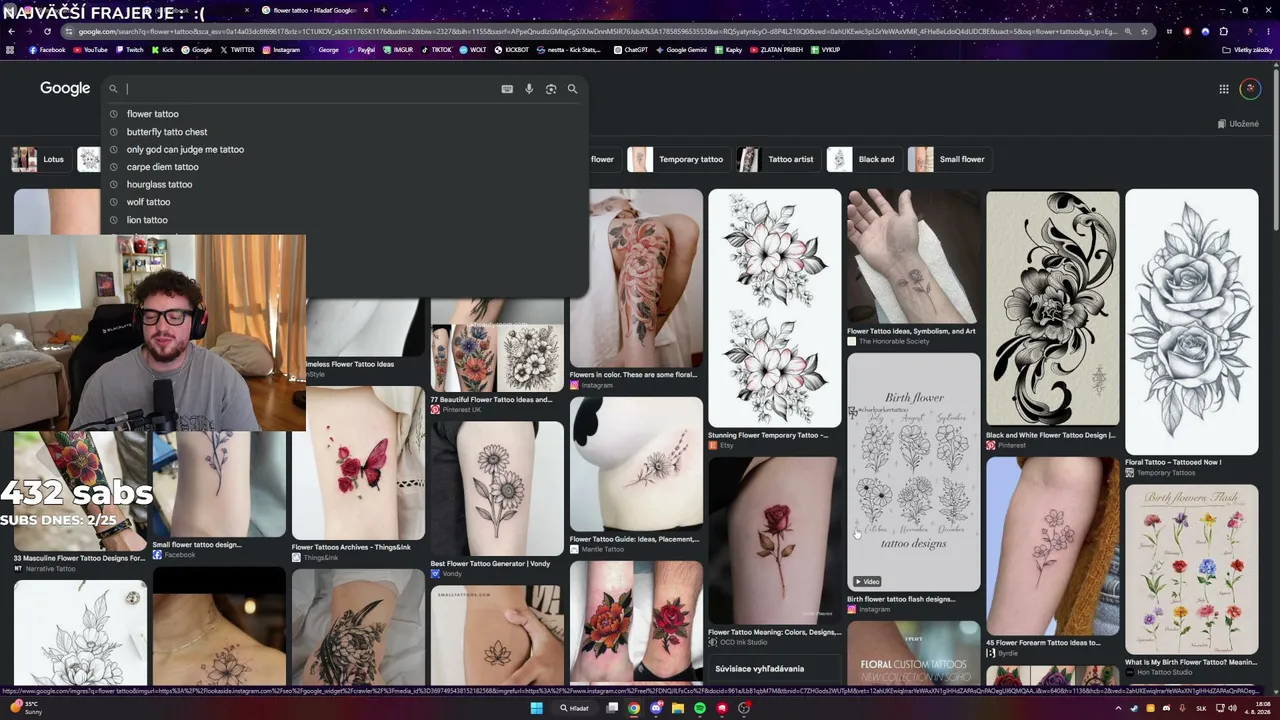1280x720 pixels.
Task: Select the Lotus filter chip
Action: click(40, 159)
